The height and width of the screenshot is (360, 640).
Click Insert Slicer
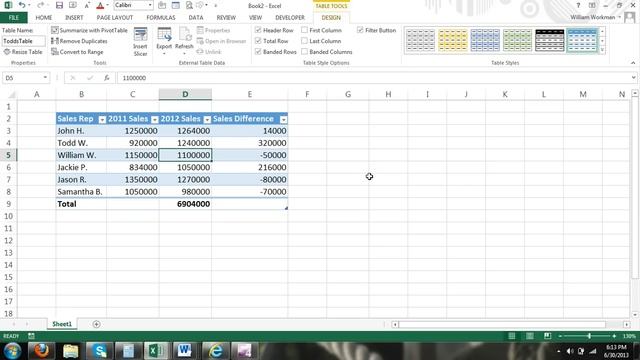[x=140, y=42]
